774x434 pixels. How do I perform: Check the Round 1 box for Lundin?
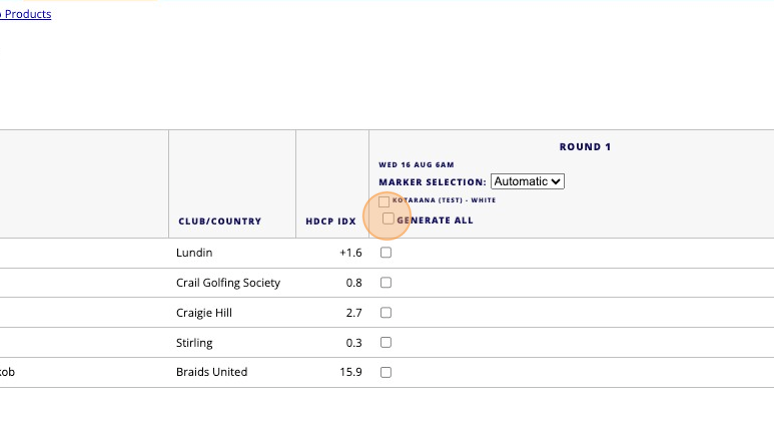386,253
